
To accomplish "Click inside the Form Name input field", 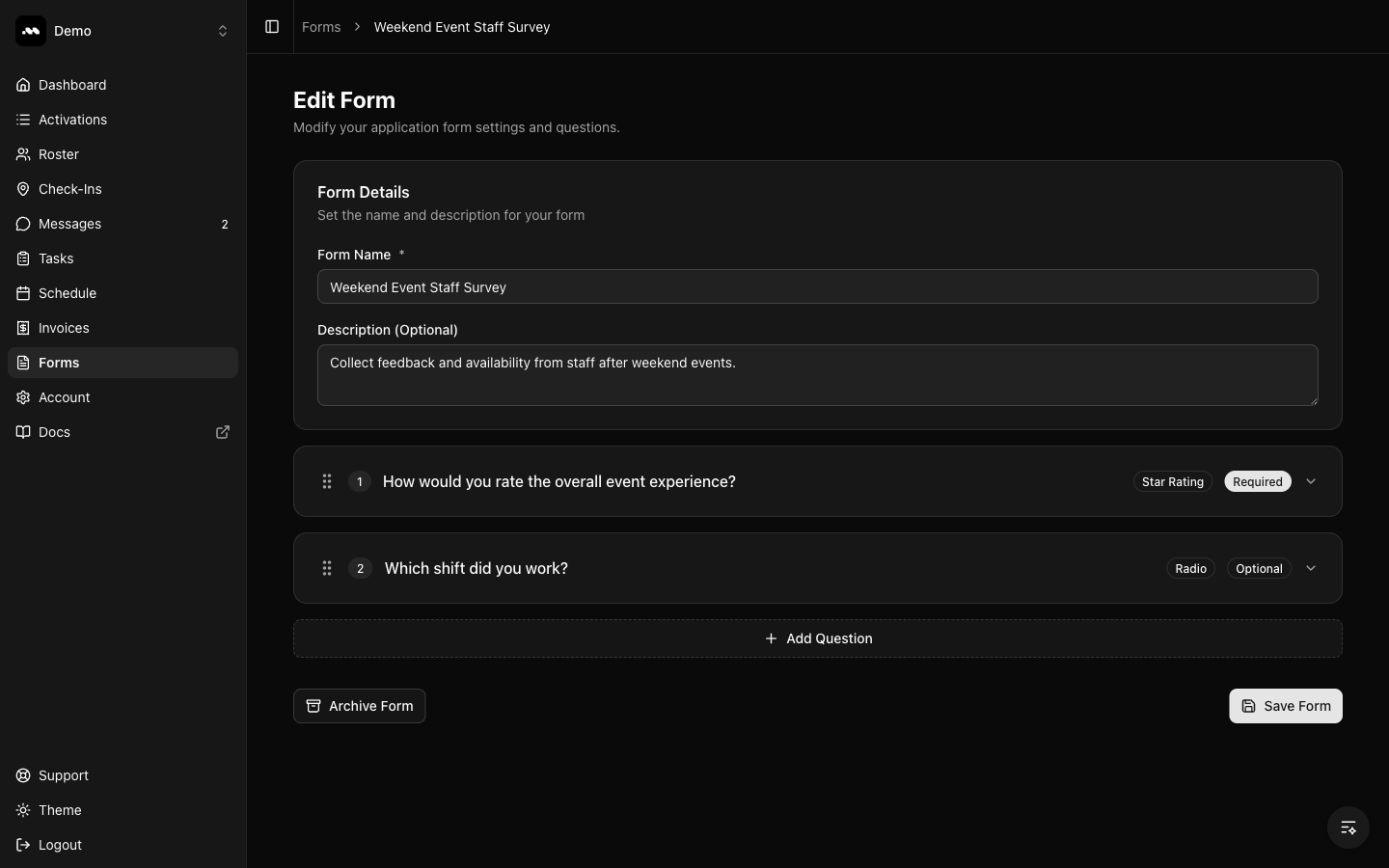I will click(x=817, y=286).
